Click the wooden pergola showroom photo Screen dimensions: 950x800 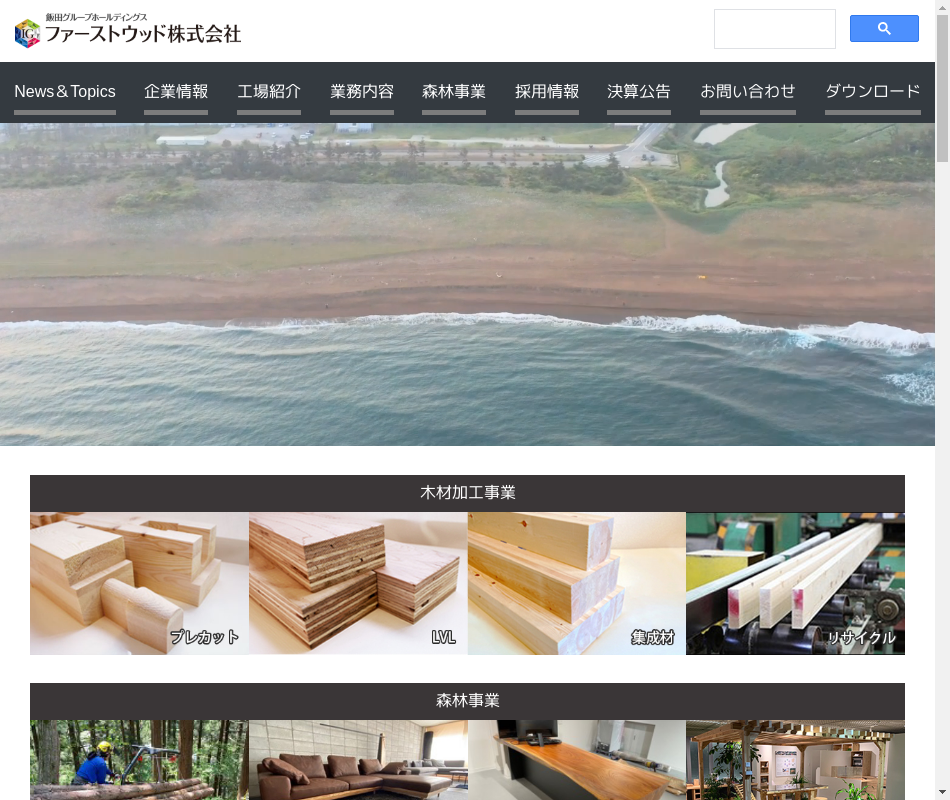(x=795, y=760)
